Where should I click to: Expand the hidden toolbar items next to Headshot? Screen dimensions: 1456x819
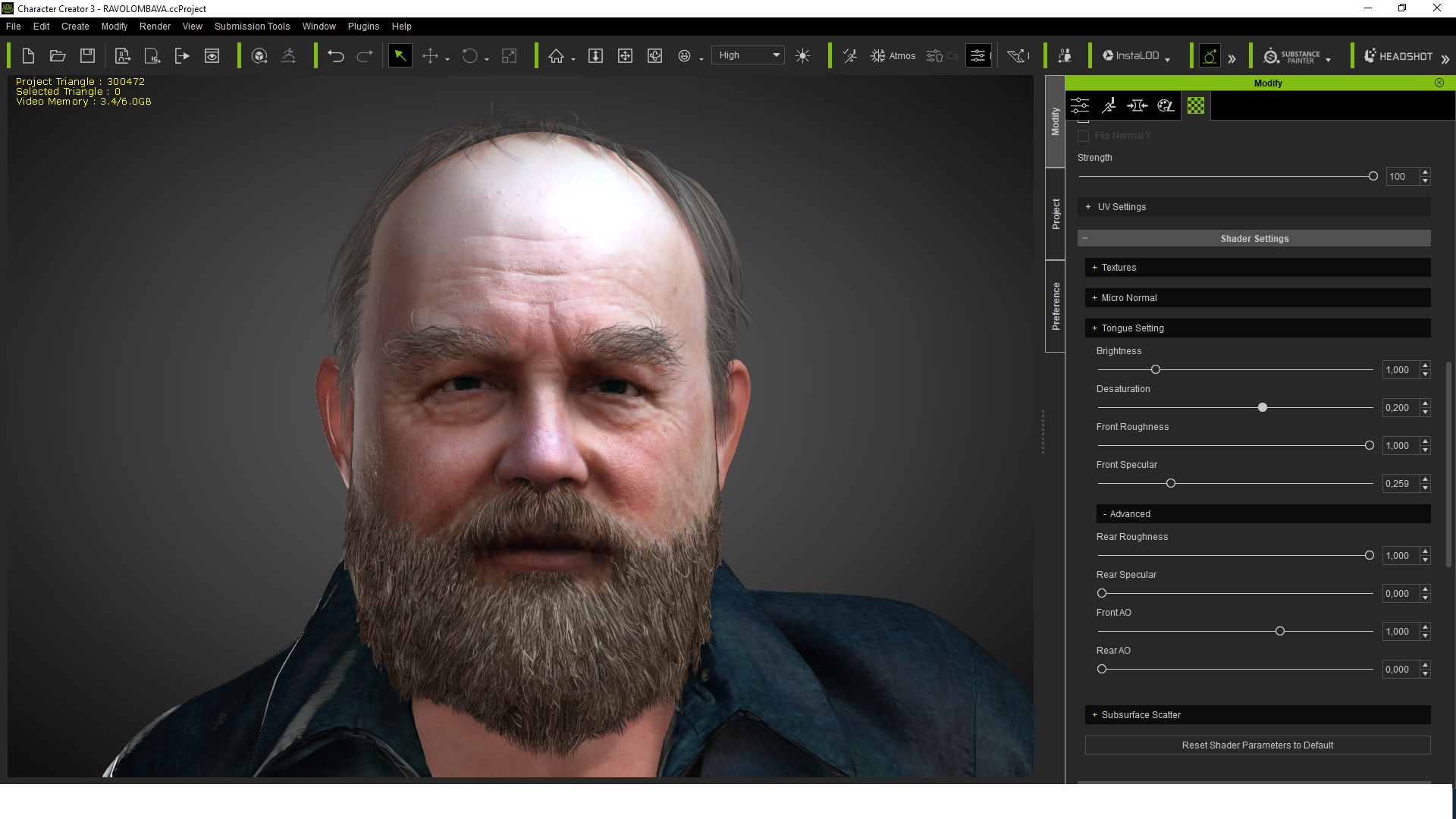[1445, 58]
